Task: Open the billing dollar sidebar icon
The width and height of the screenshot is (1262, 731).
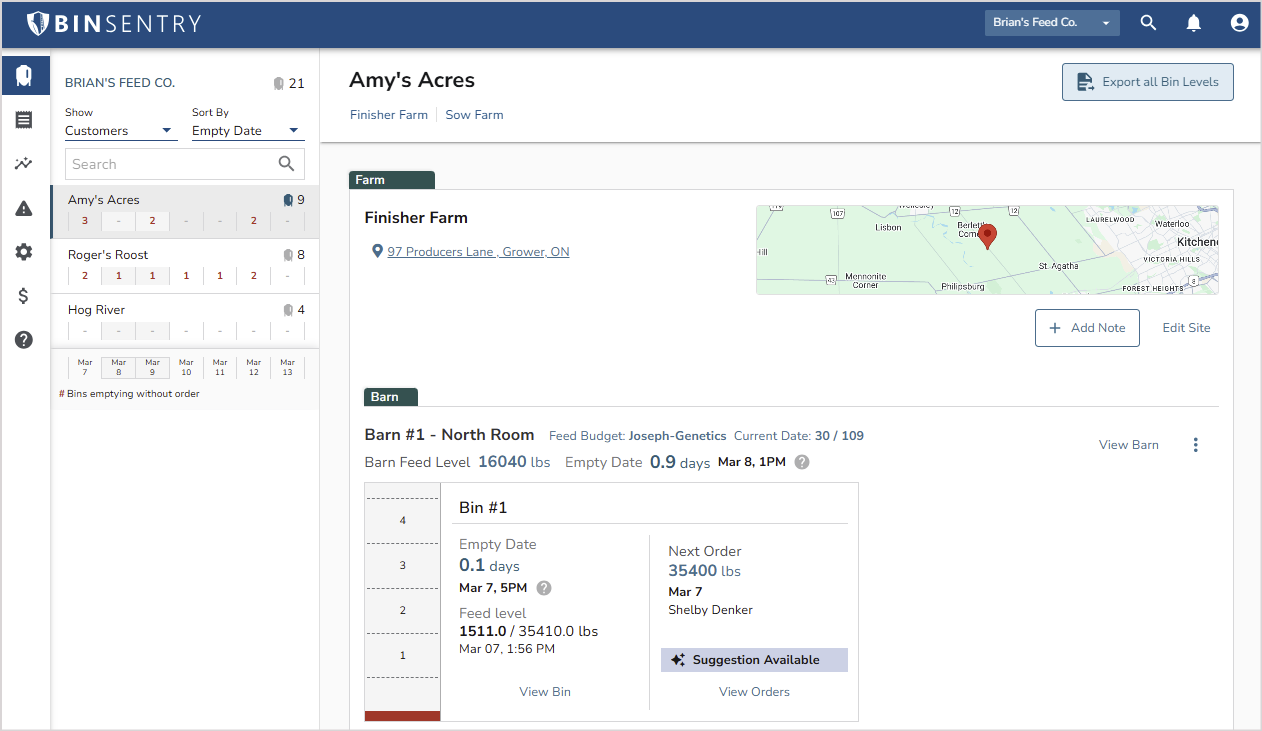Action: coord(24,296)
